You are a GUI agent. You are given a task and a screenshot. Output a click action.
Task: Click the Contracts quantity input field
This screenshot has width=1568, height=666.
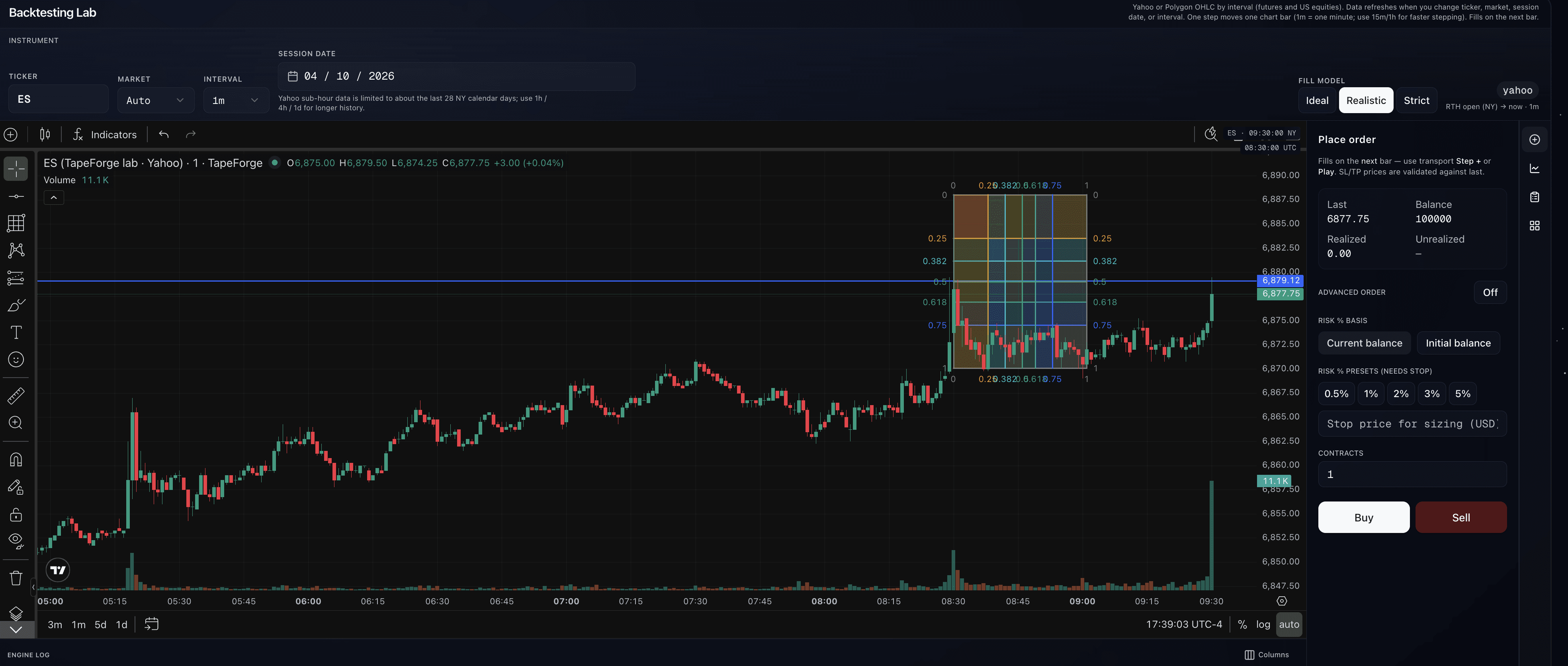tap(1412, 474)
